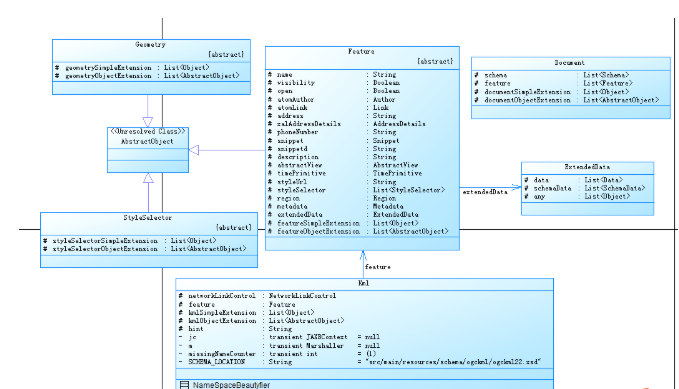
Task: Click the schemaData attribute in ExtendedData
Action: click(585, 188)
